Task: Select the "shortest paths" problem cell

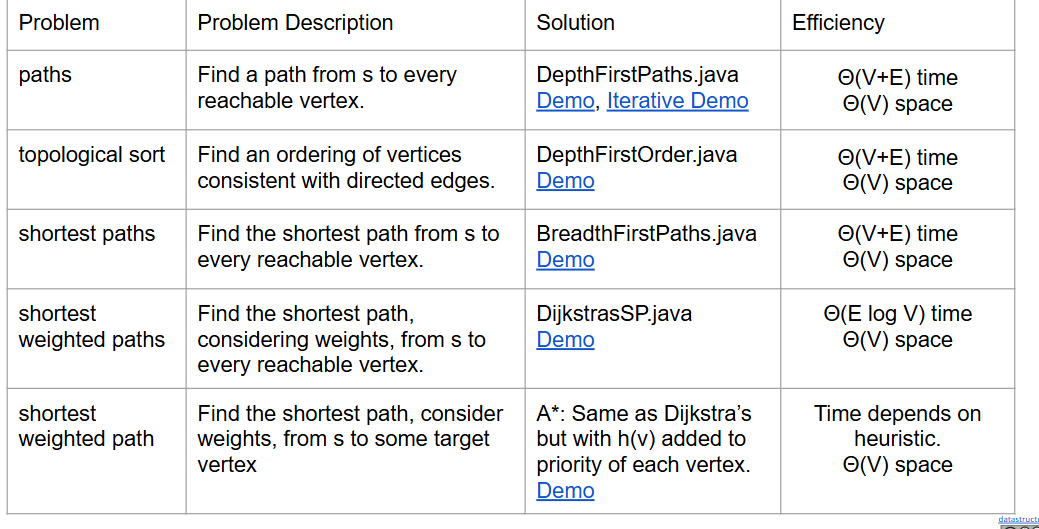Action: click(x=87, y=234)
